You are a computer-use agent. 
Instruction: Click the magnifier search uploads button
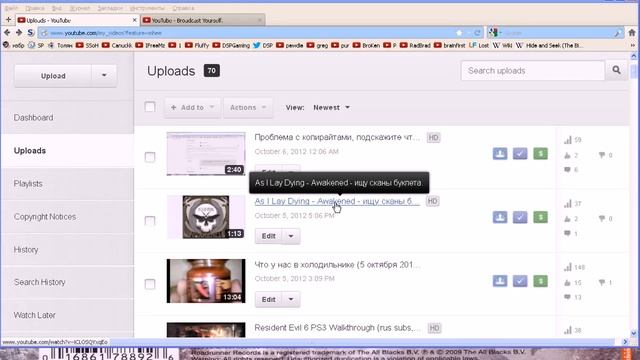[616, 70]
